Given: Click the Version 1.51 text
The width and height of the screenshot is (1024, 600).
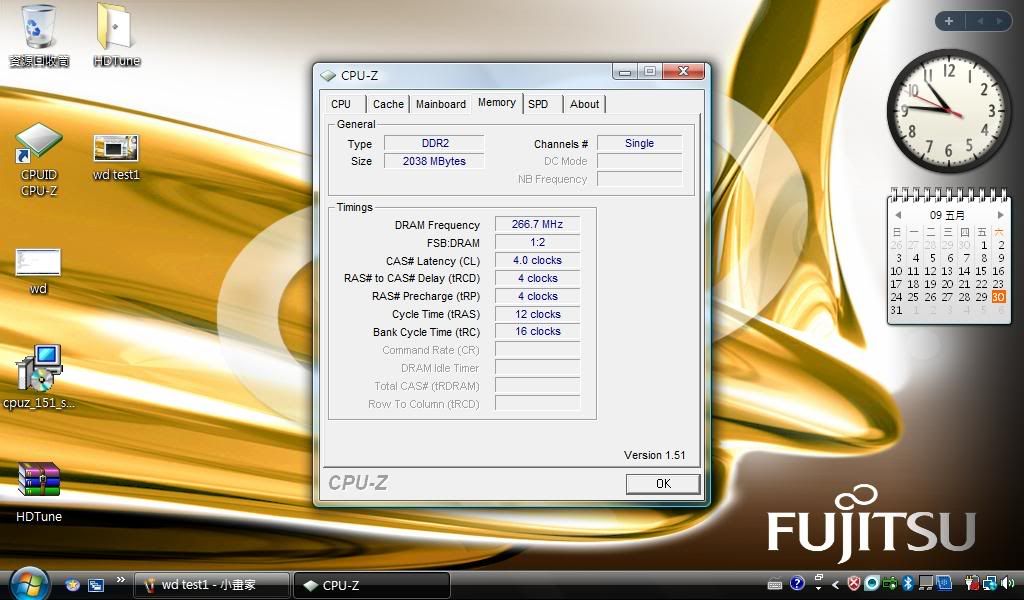Looking at the screenshot, I should 654,455.
